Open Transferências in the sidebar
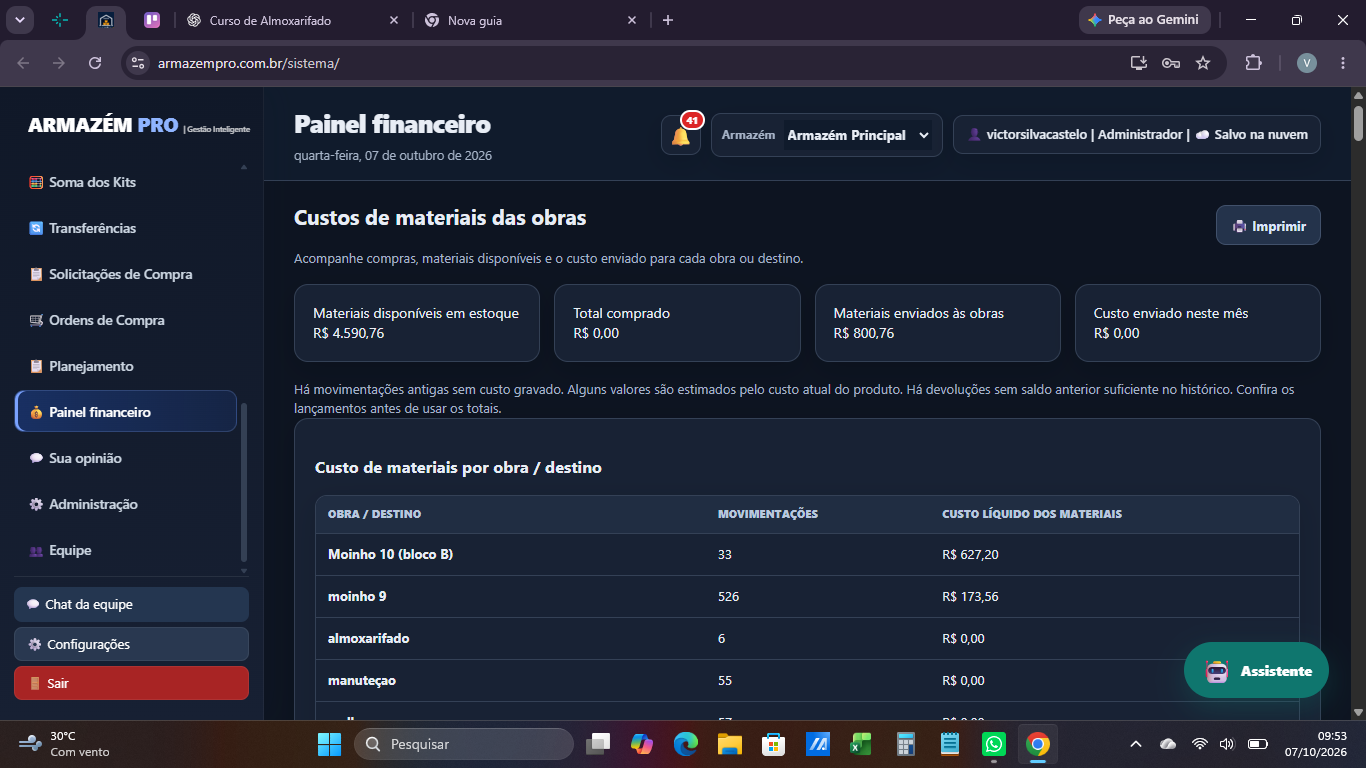This screenshot has height=768, width=1366. (126, 228)
